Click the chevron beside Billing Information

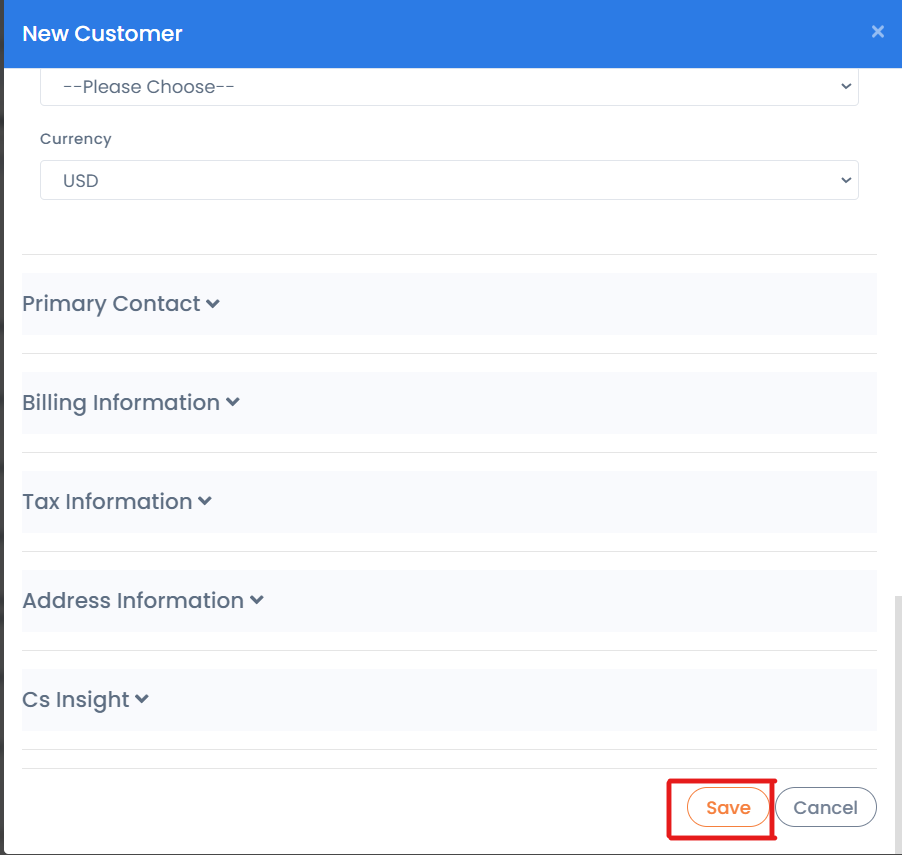(232, 402)
